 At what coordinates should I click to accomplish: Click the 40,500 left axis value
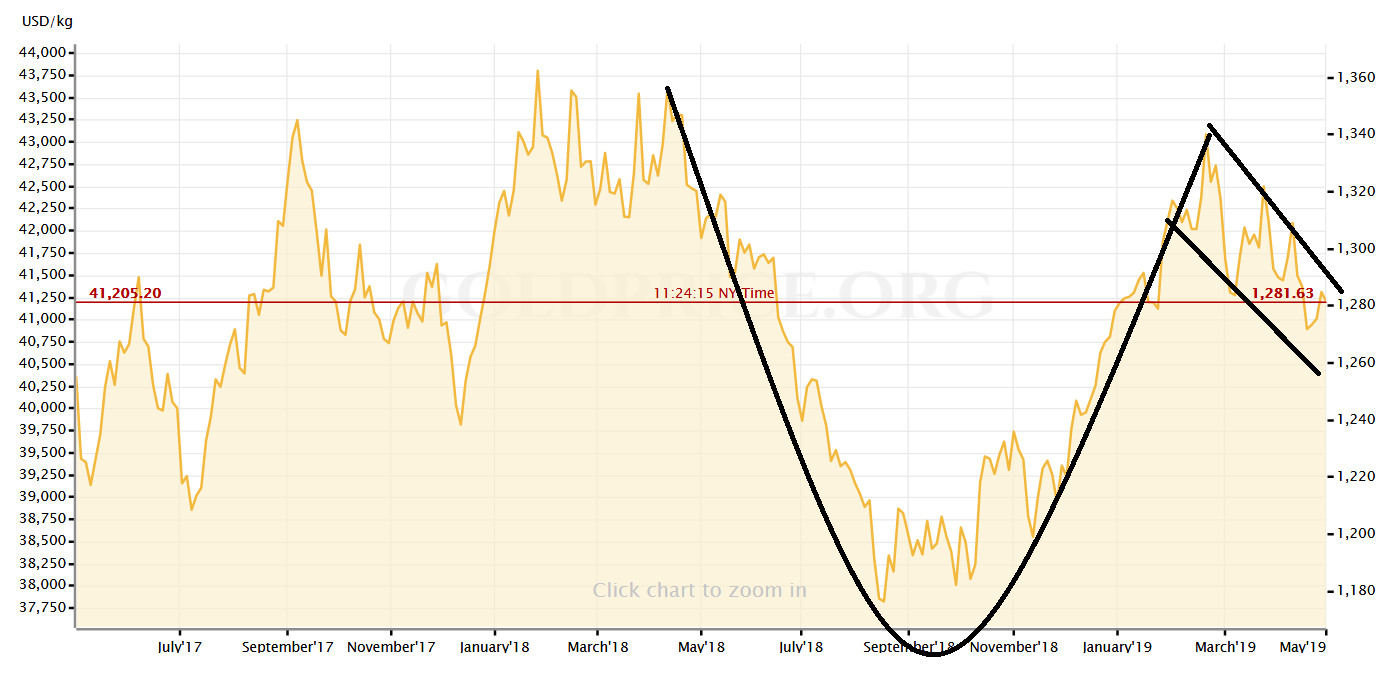pos(43,363)
